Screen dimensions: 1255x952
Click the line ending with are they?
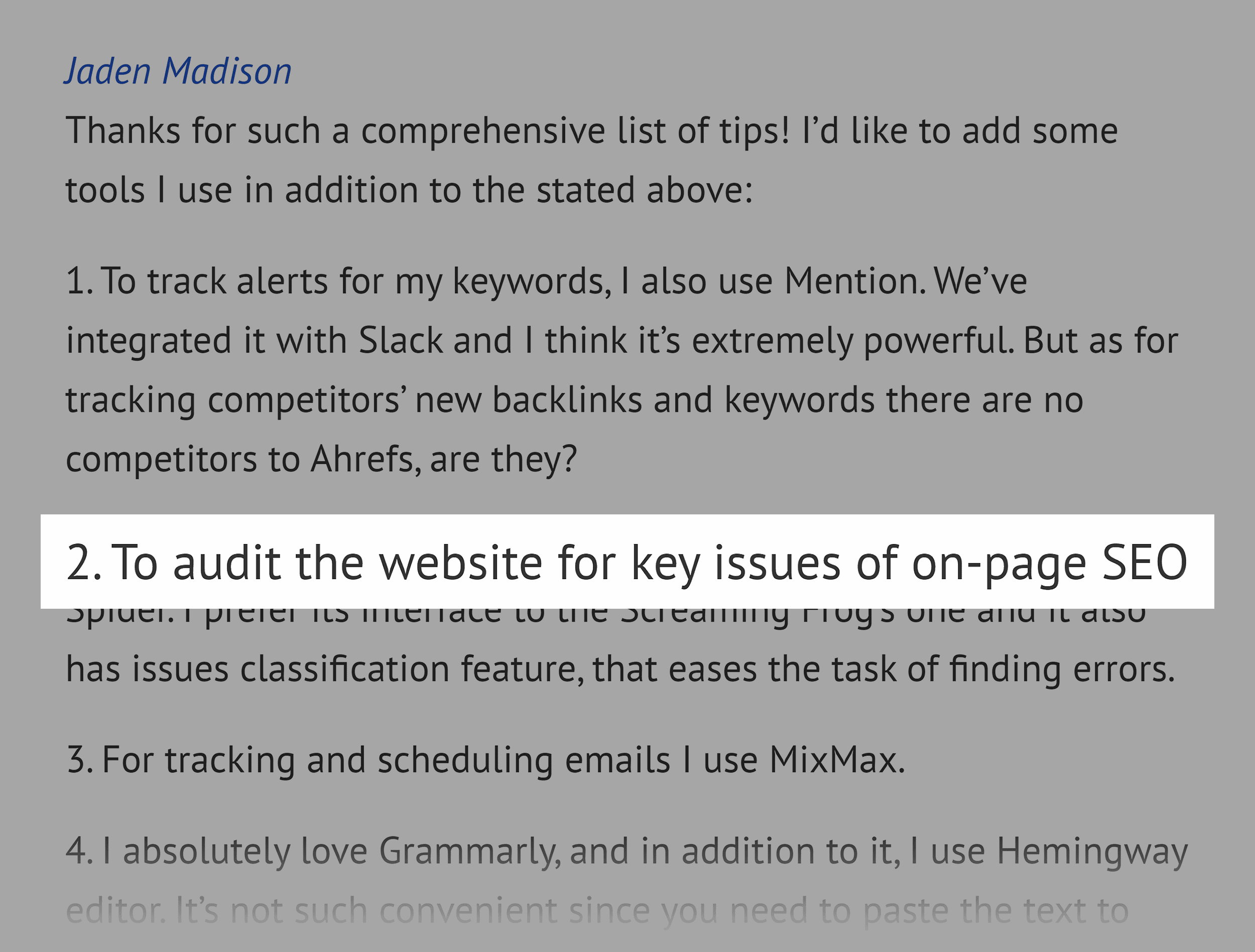point(321,460)
